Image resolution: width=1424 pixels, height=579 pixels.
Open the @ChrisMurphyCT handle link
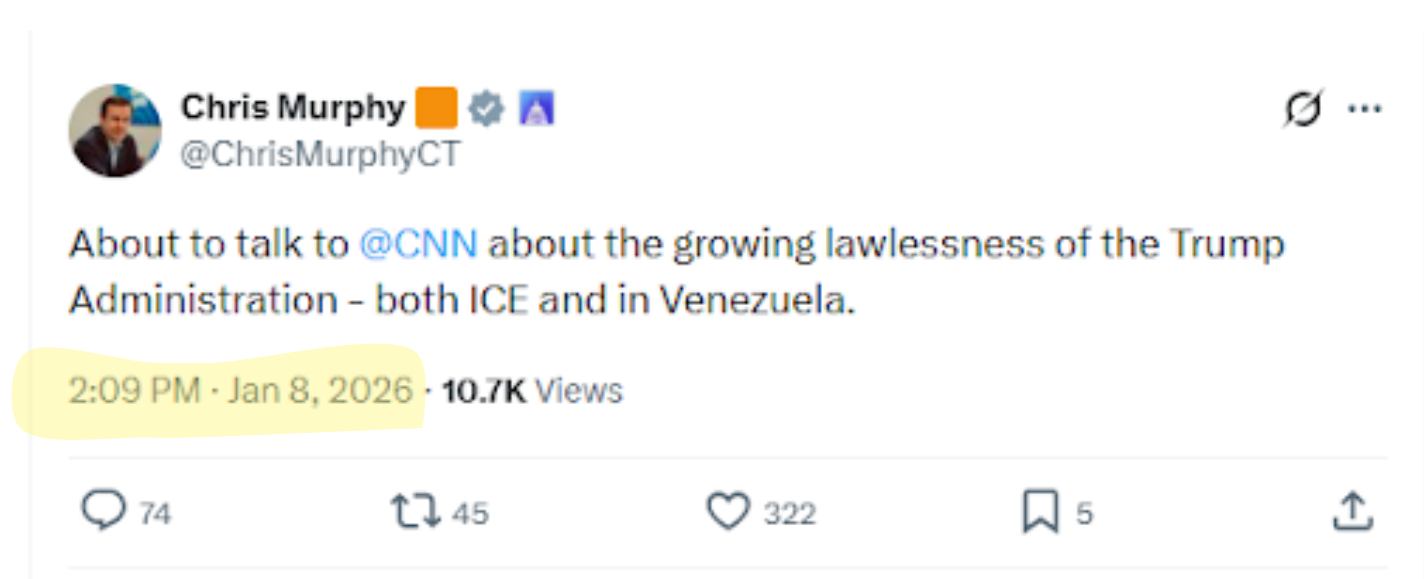click(x=320, y=155)
